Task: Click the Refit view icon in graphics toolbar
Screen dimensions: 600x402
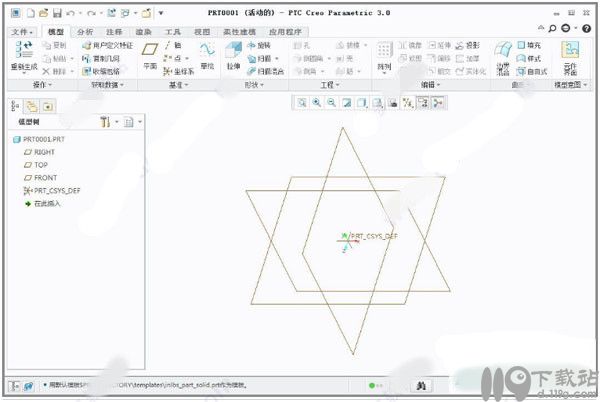Action: point(302,103)
